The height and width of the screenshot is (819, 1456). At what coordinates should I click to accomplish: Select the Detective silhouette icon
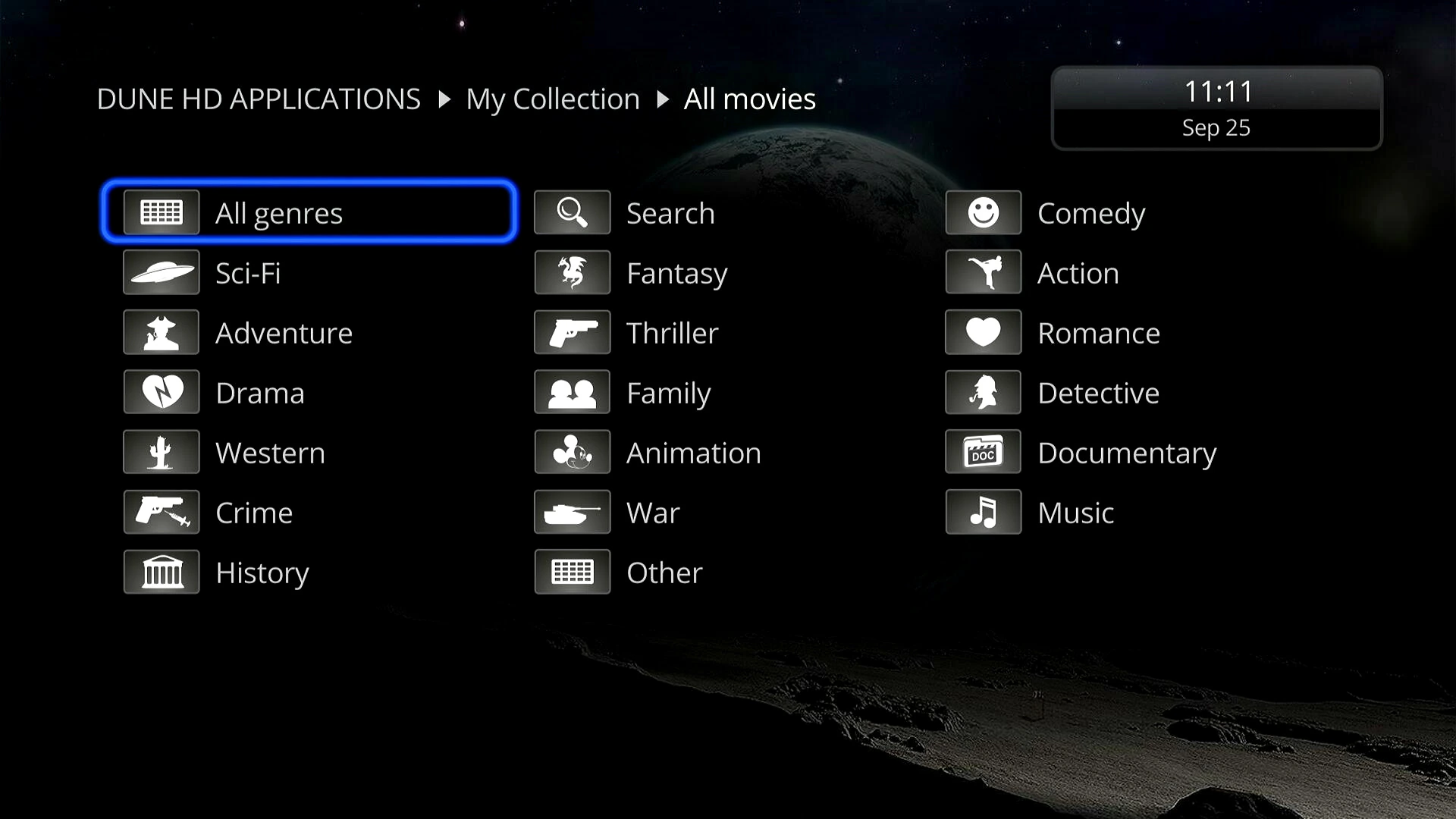(x=984, y=392)
